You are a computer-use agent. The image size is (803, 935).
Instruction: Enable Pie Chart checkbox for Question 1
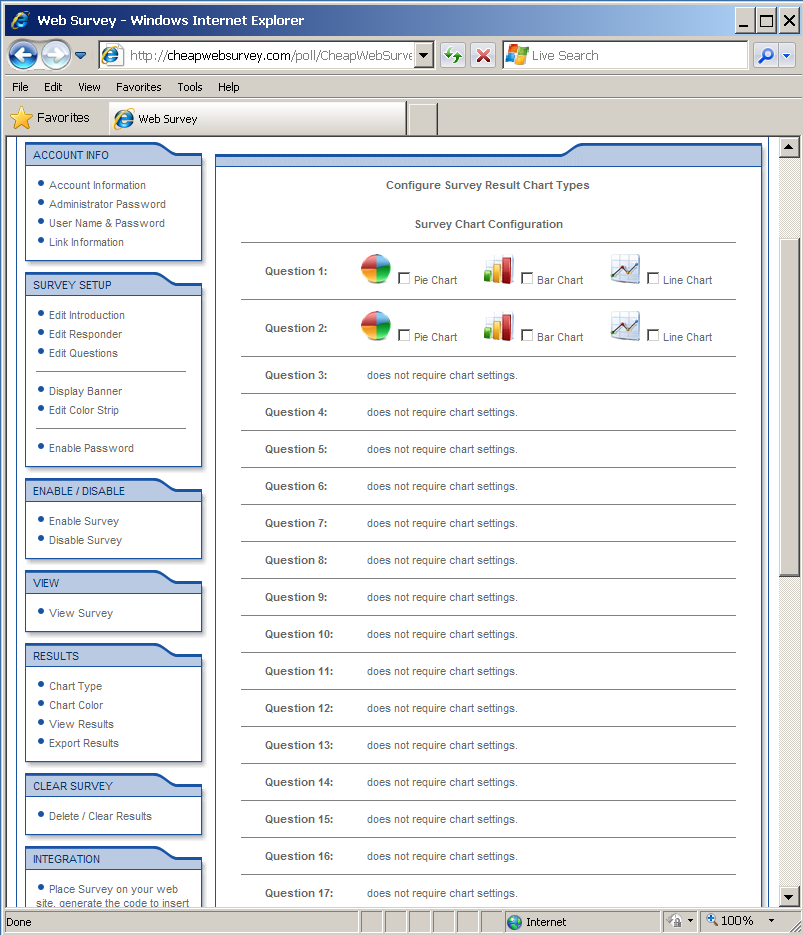(x=405, y=279)
